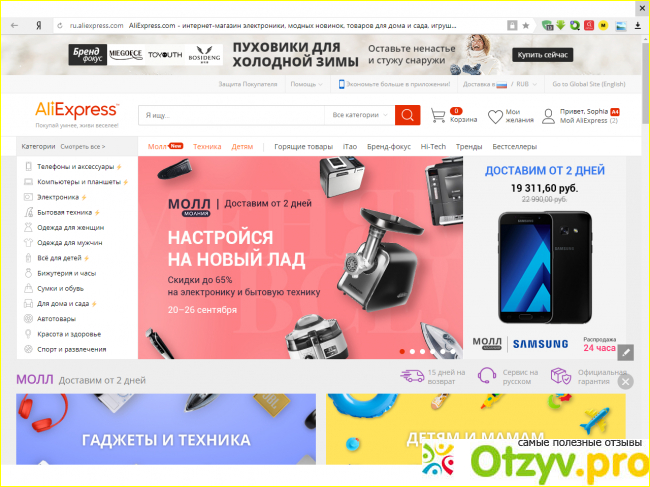
Task: Select the first carousel dot indicator
Action: click(x=402, y=352)
